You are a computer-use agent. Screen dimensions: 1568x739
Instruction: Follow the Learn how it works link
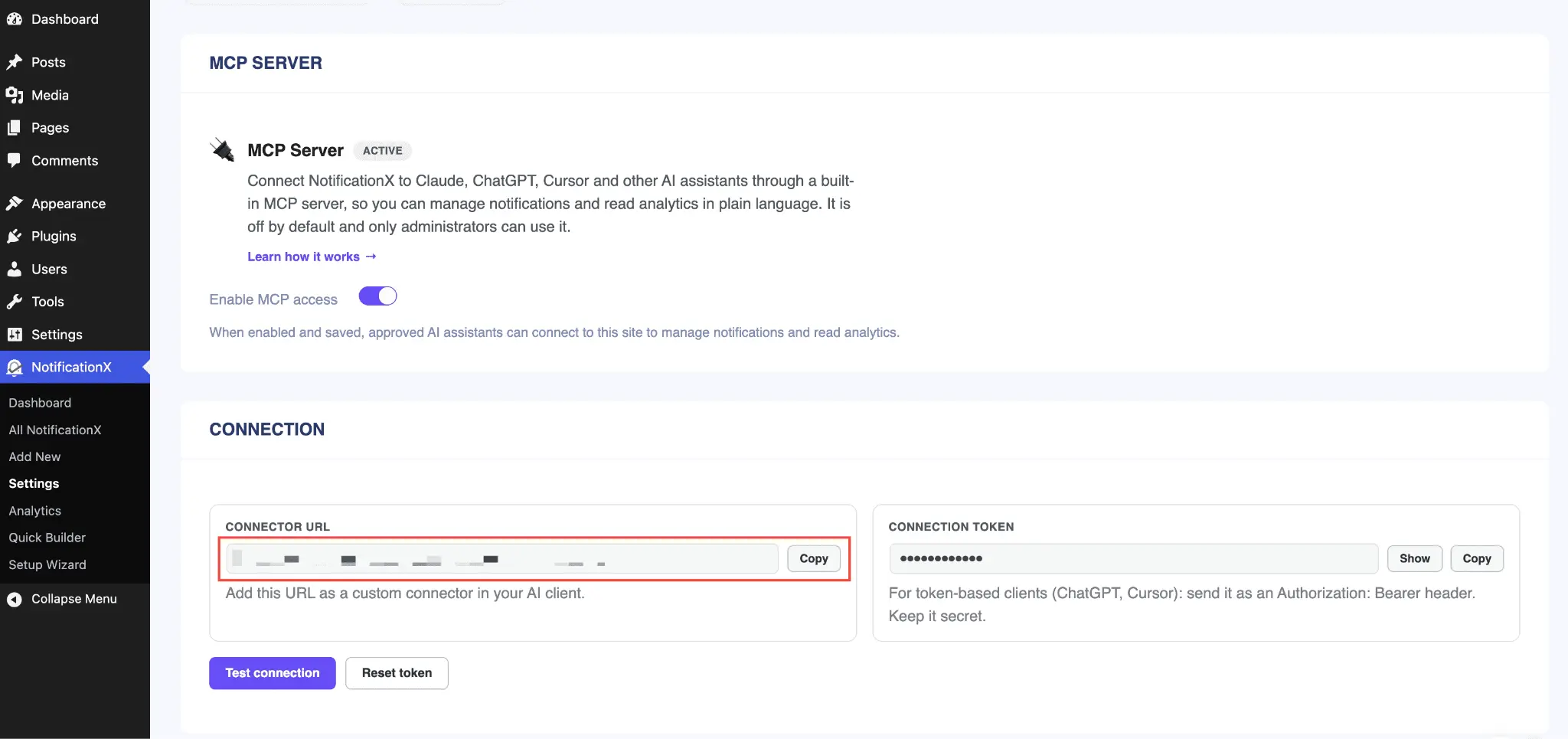click(x=312, y=257)
